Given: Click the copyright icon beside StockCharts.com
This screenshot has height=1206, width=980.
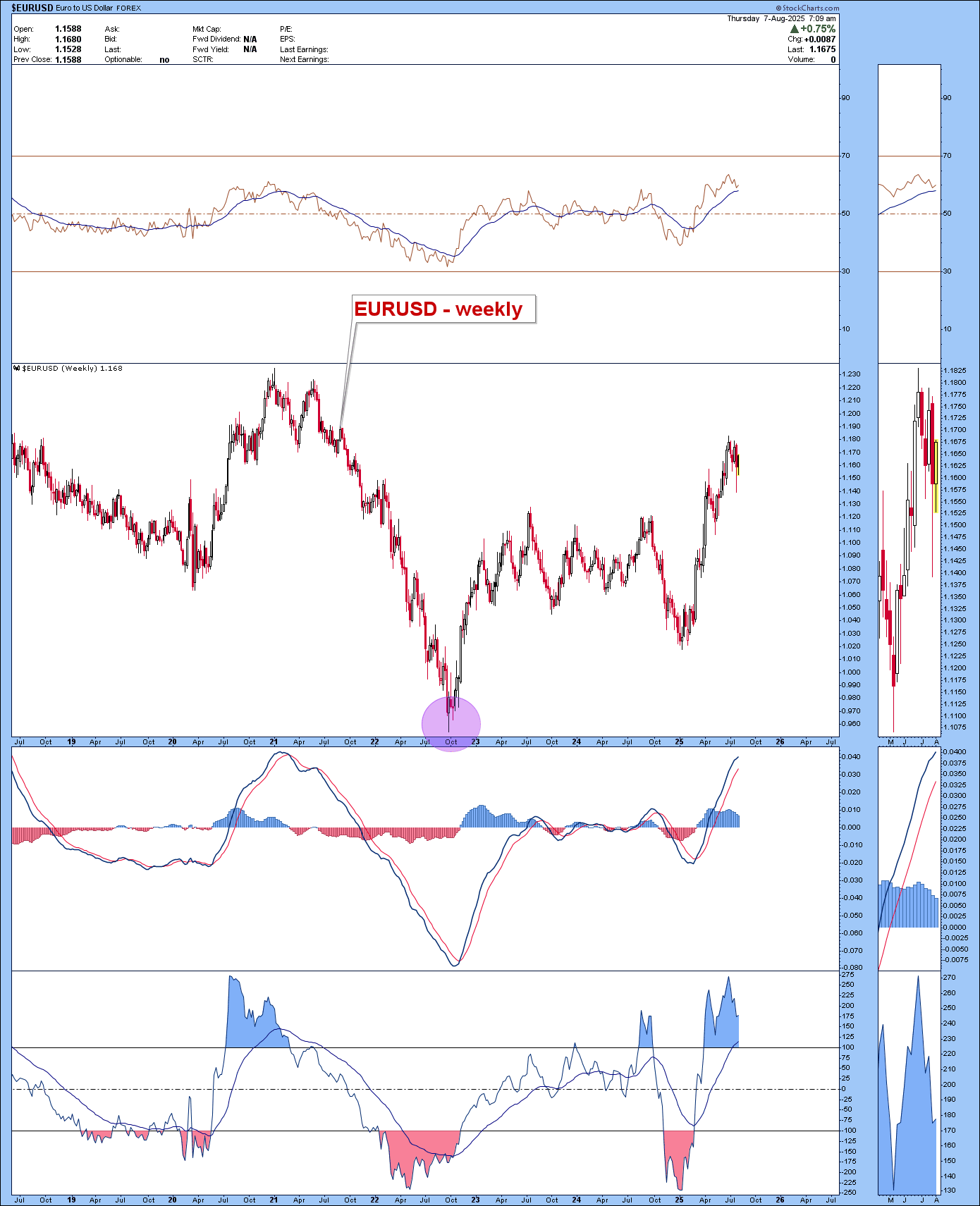Looking at the screenshot, I should [779, 8].
